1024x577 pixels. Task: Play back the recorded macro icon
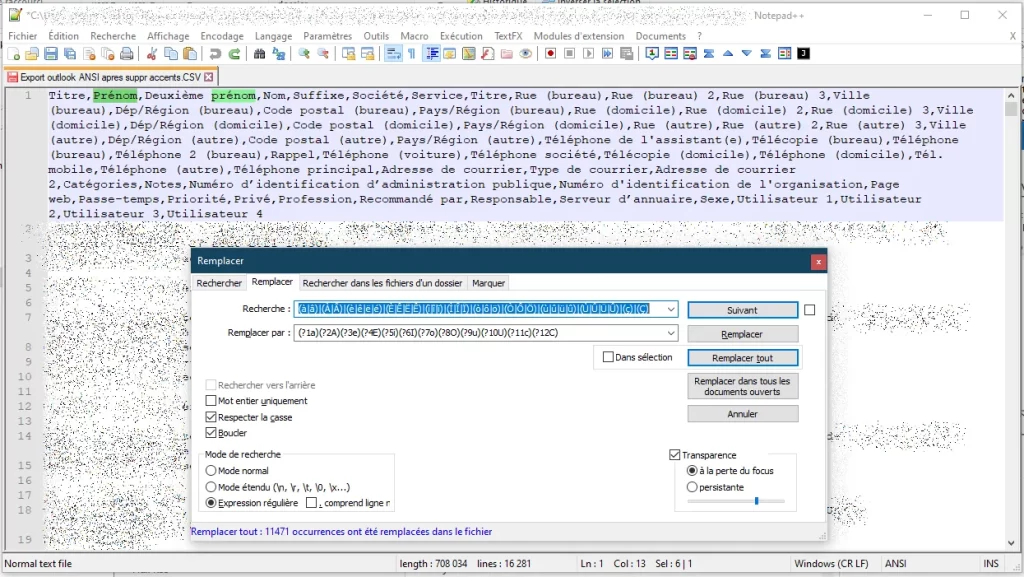click(x=588, y=54)
